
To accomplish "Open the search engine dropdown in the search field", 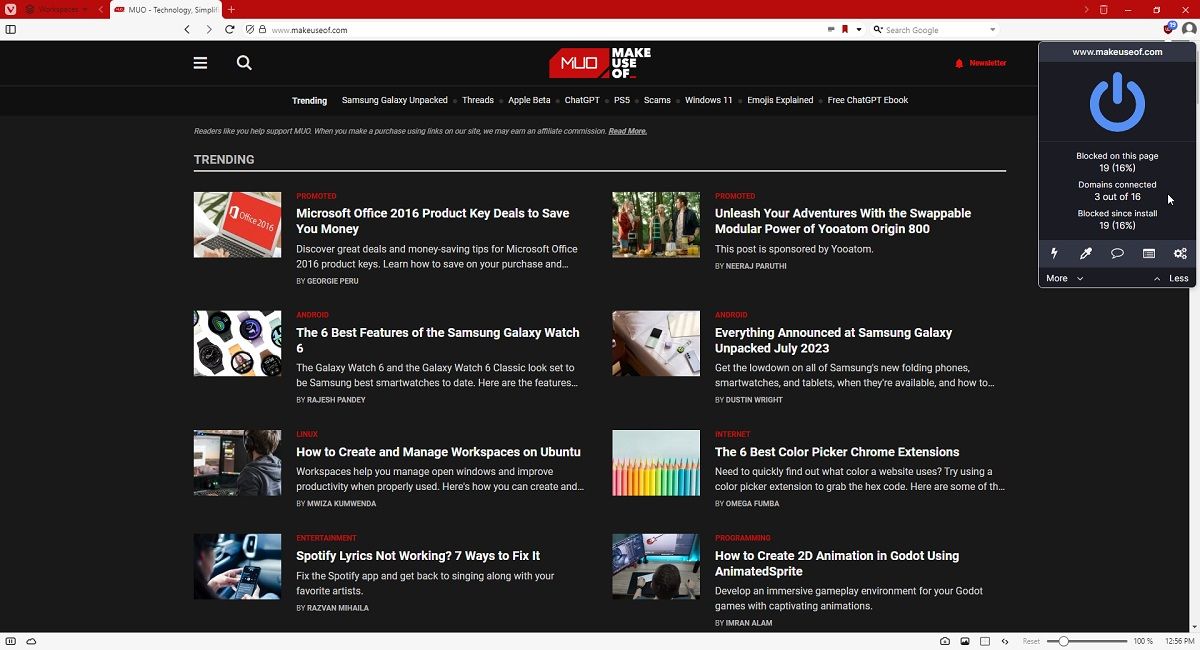I will pos(993,29).
